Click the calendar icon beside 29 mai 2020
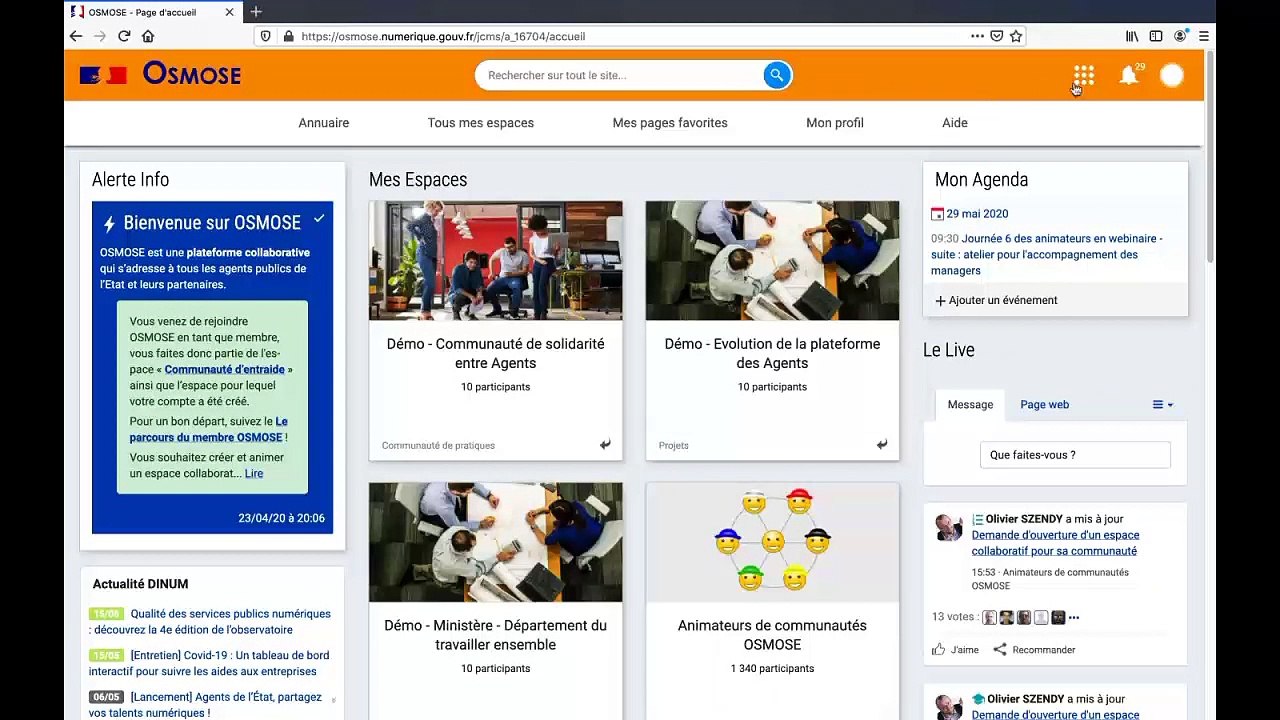 point(937,214)
